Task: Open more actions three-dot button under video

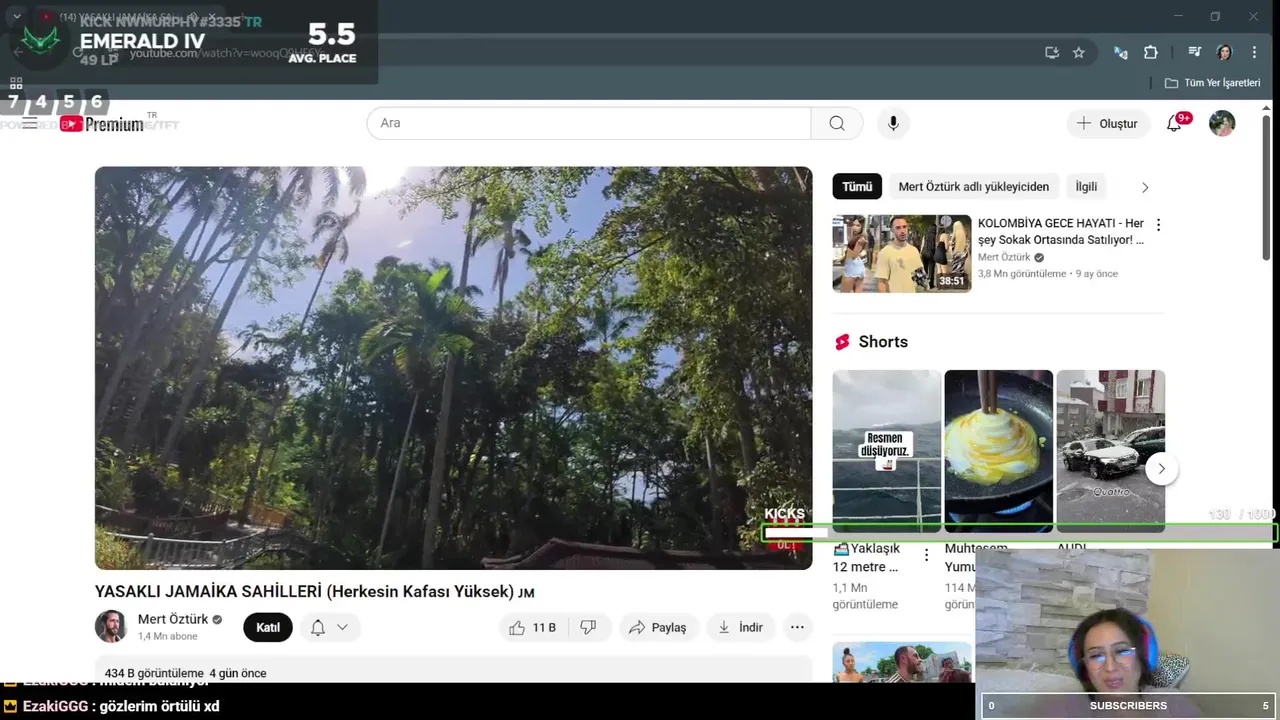Action: pos(797,627)
